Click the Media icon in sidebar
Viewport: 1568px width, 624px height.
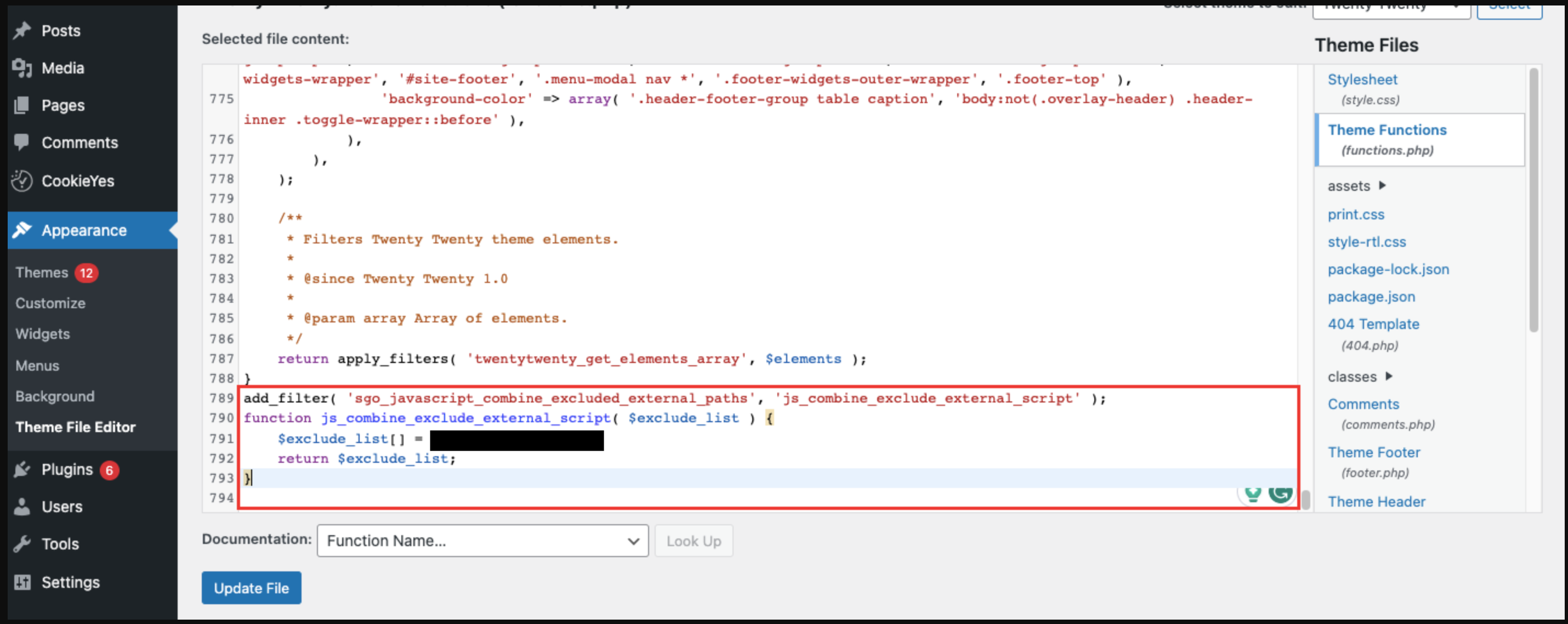[x=22, y=68]
